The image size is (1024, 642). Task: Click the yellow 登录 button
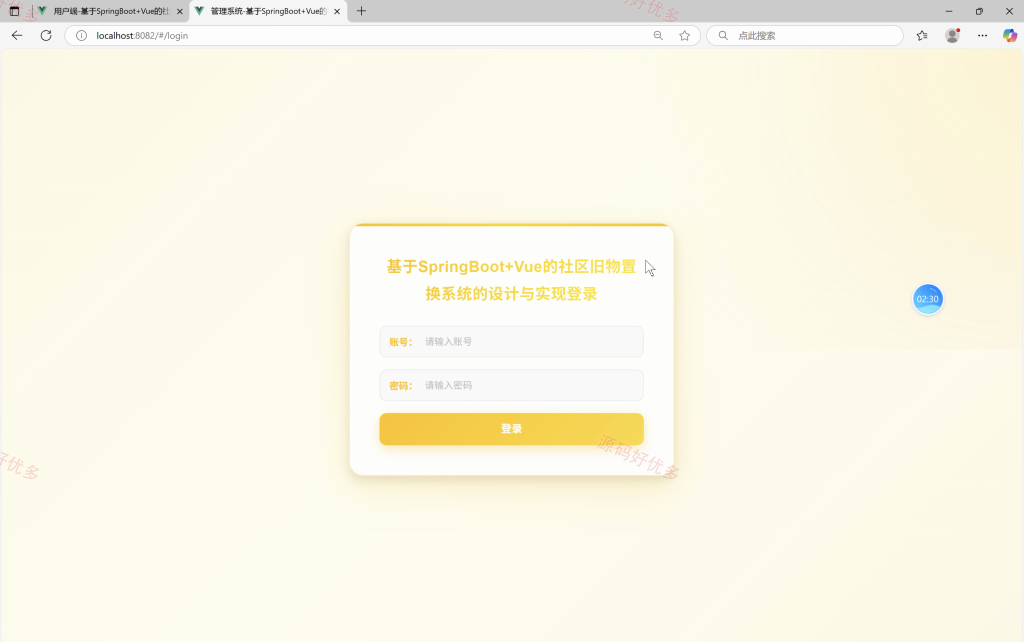tap(511, 429)
